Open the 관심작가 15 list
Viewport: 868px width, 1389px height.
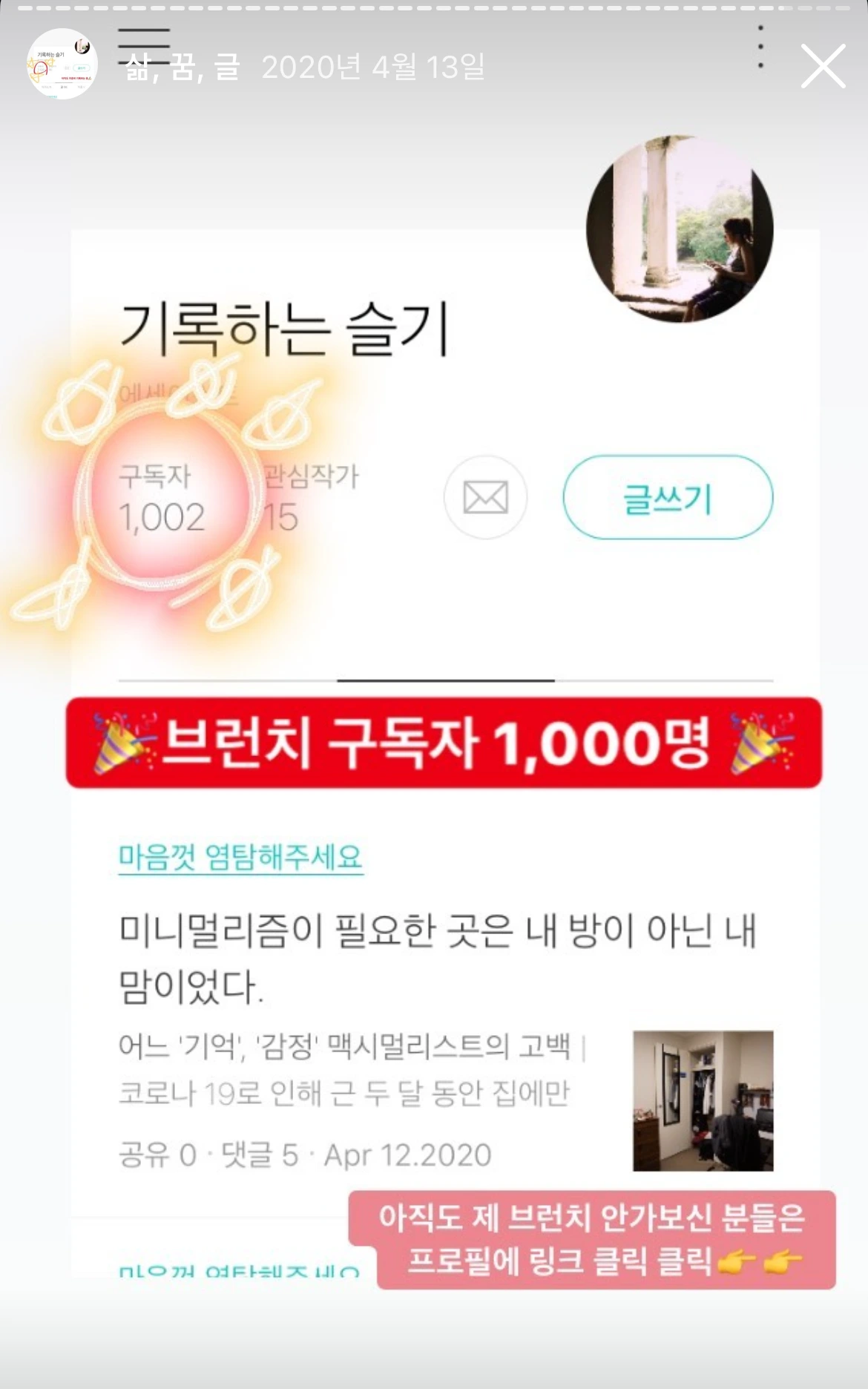(x=311, y=499)
